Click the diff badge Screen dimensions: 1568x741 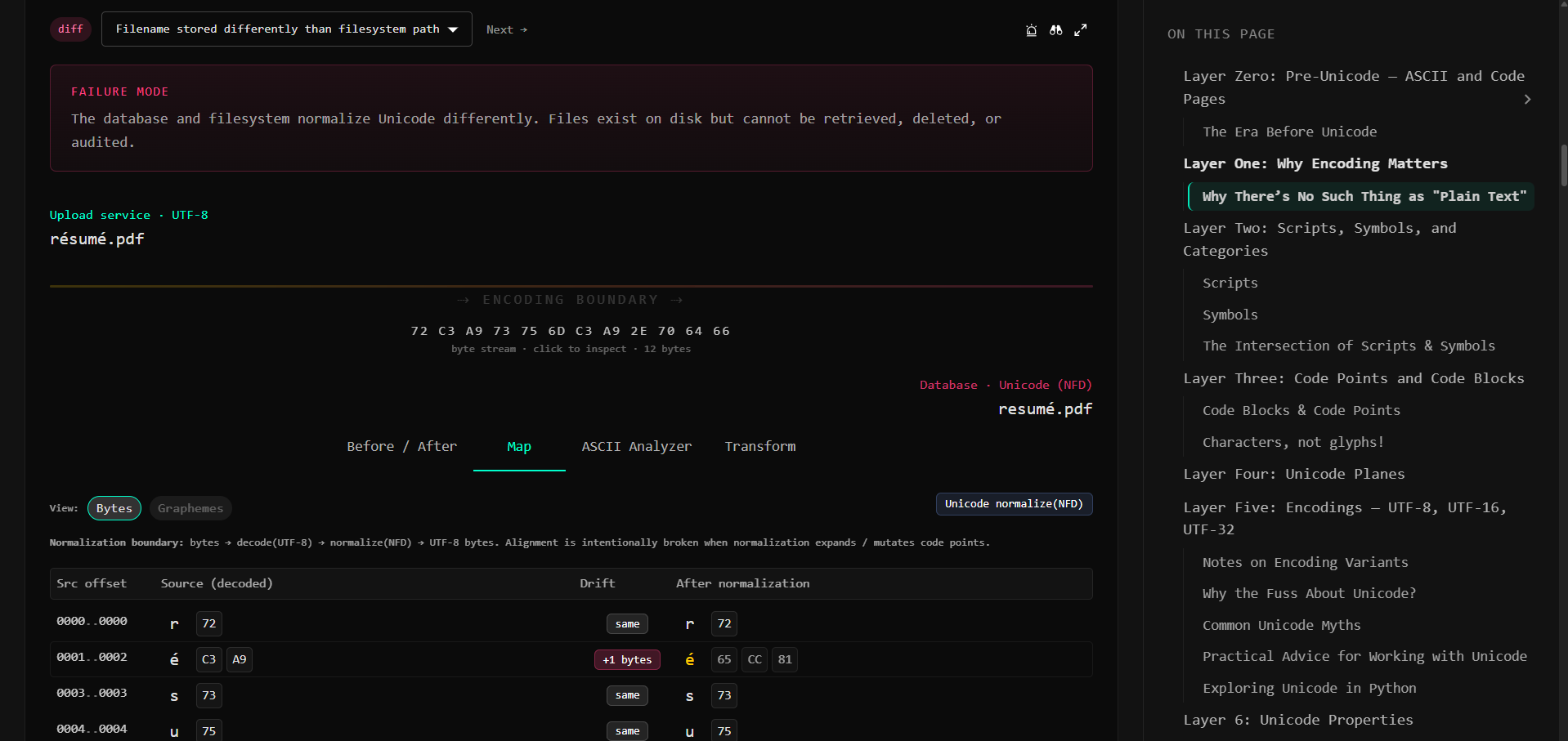[70, 29]
